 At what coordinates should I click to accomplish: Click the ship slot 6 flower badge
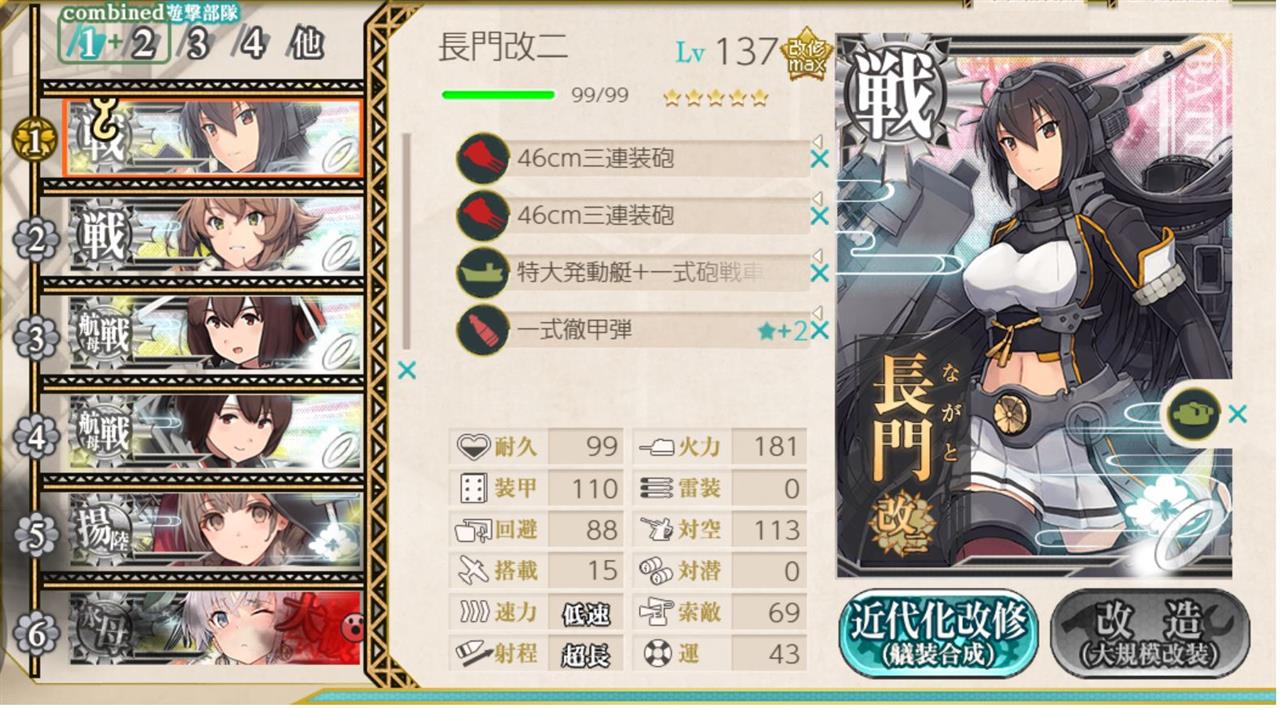(35, 631)
